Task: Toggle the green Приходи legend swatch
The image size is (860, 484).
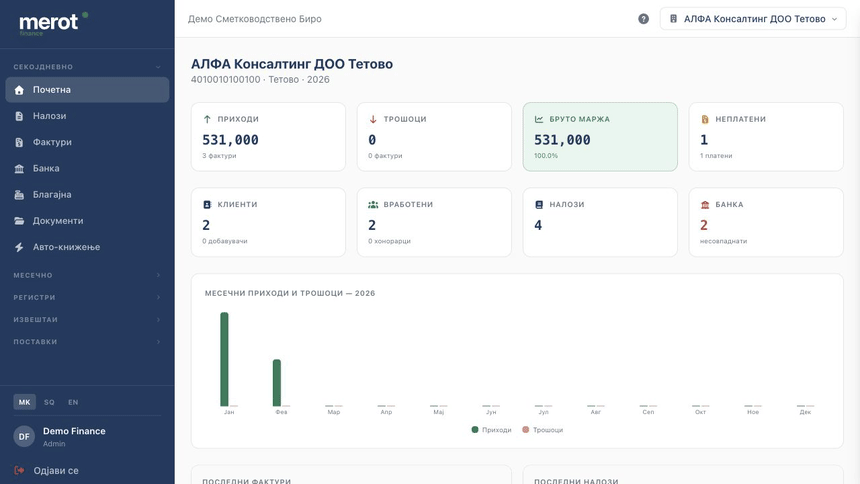Action: click(x=475, y=430)
